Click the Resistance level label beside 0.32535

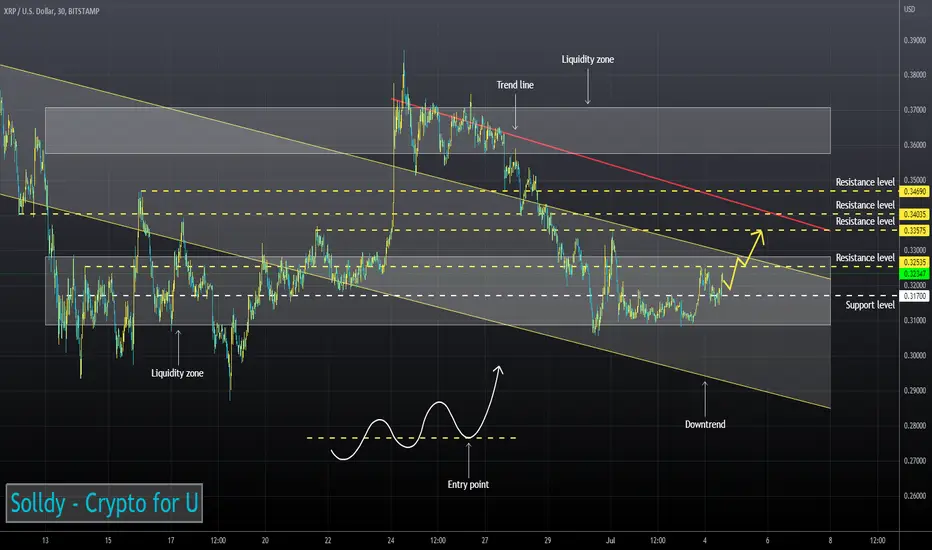[865, 257]
